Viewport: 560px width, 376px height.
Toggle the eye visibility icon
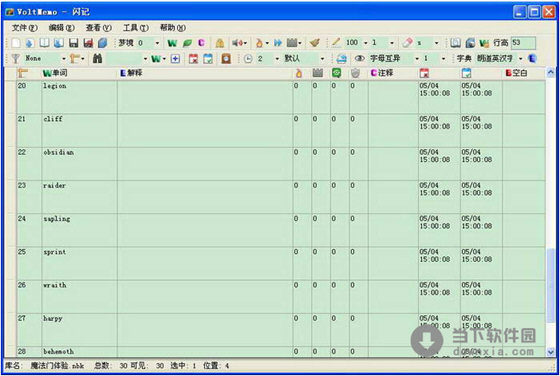point(359,59)
